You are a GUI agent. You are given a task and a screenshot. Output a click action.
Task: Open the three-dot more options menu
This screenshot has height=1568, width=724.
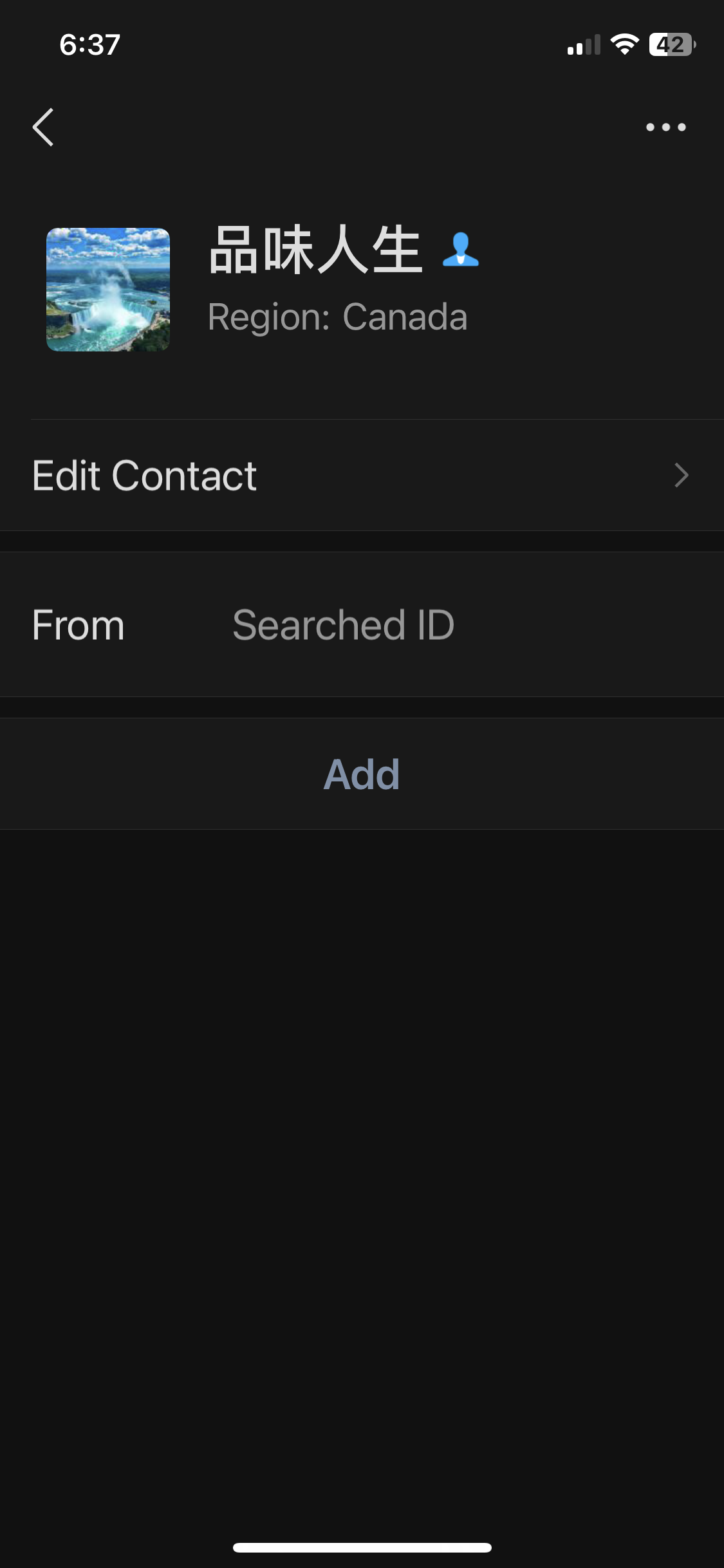(665, 127)
